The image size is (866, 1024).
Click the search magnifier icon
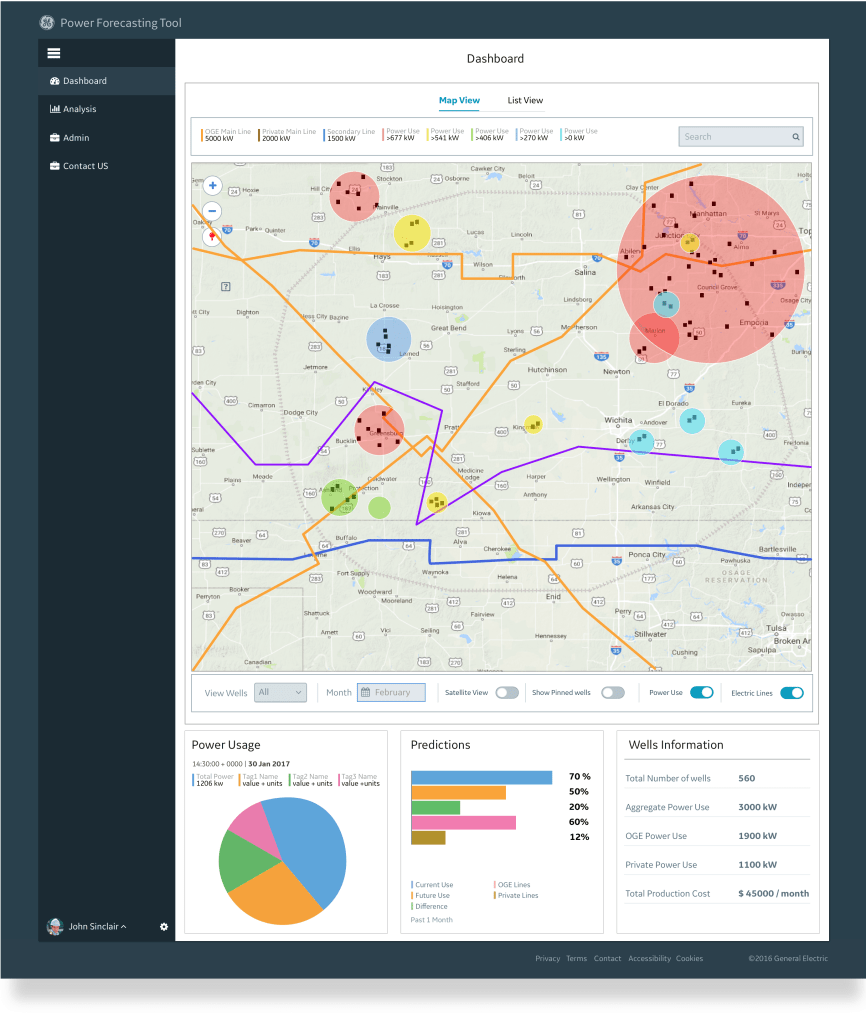click(x=796, y=136)
